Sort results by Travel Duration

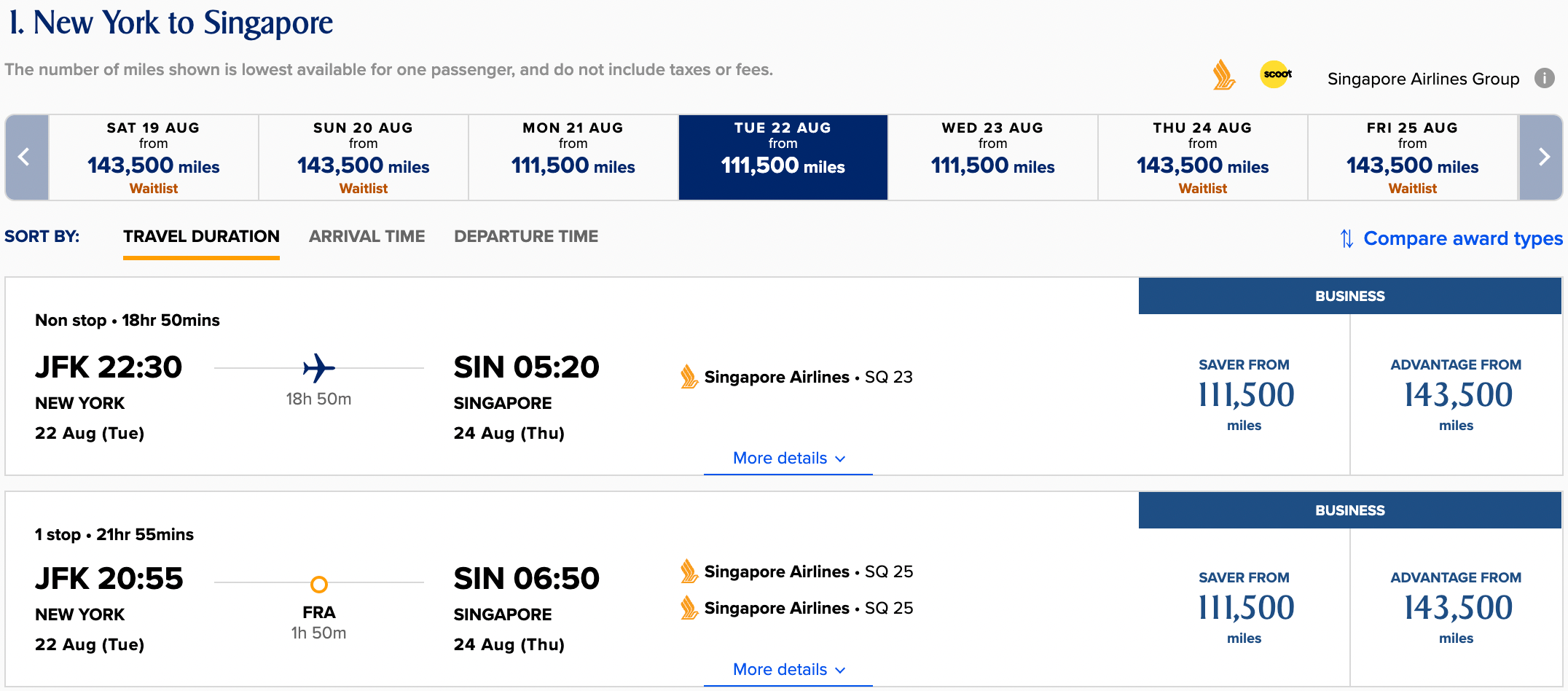(201, 237)
